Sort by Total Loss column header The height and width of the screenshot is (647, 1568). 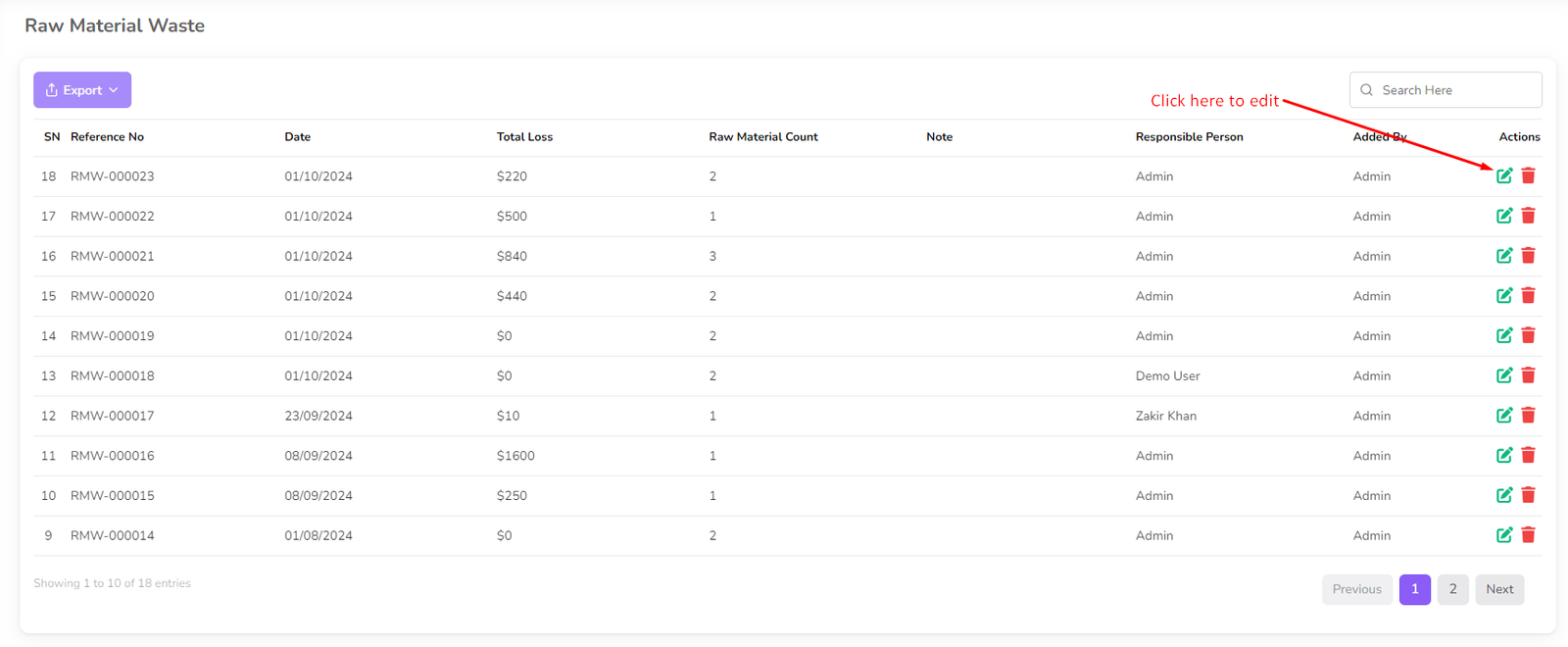[x=524, y=137]
